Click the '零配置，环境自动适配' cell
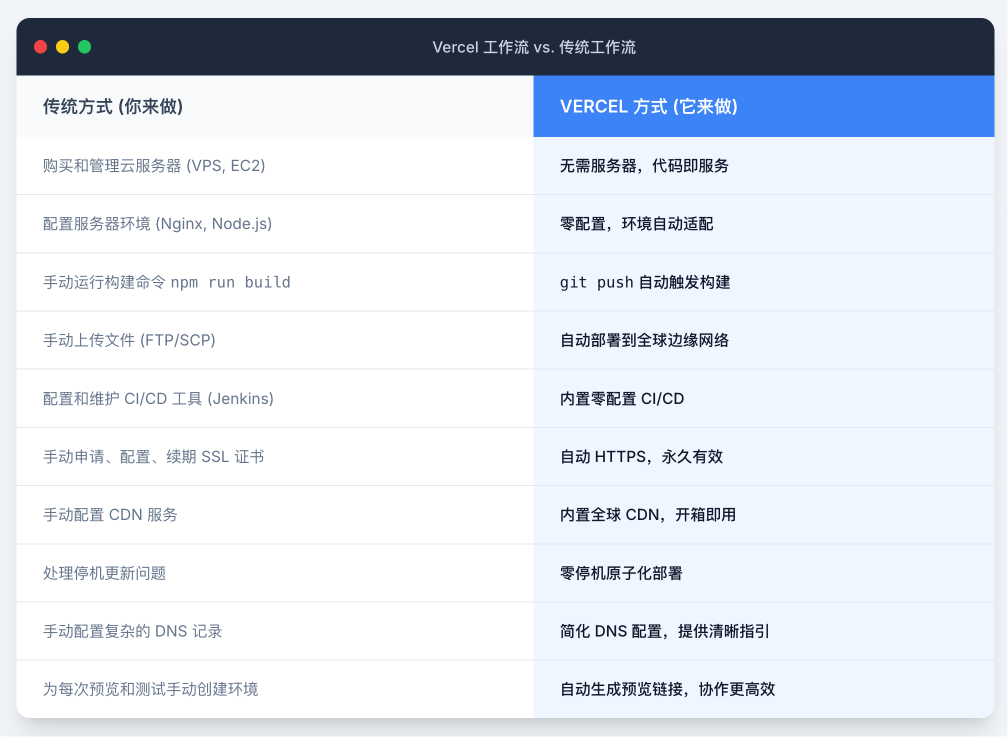Screen dimensions: 1008x737 (x=636, y=224)
